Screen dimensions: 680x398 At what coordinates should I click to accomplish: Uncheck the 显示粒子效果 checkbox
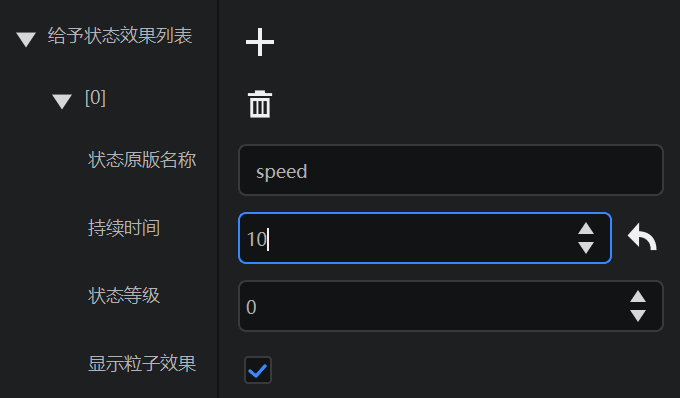[258, 370]
